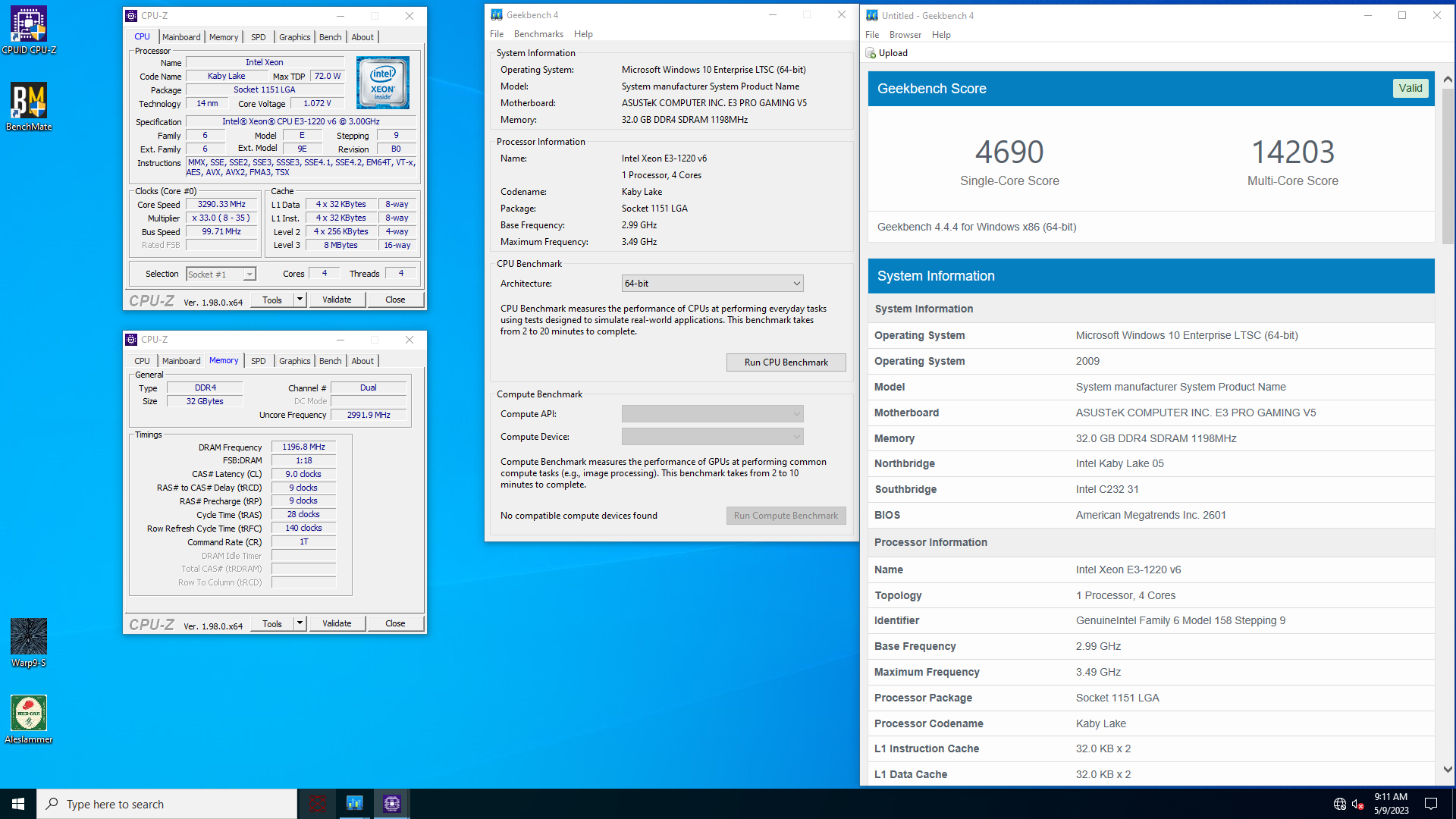This screenshot has width=1456, height=819.
Task: Launch the Aleslammer desktop icon
Action: click(x=29, y=720)
